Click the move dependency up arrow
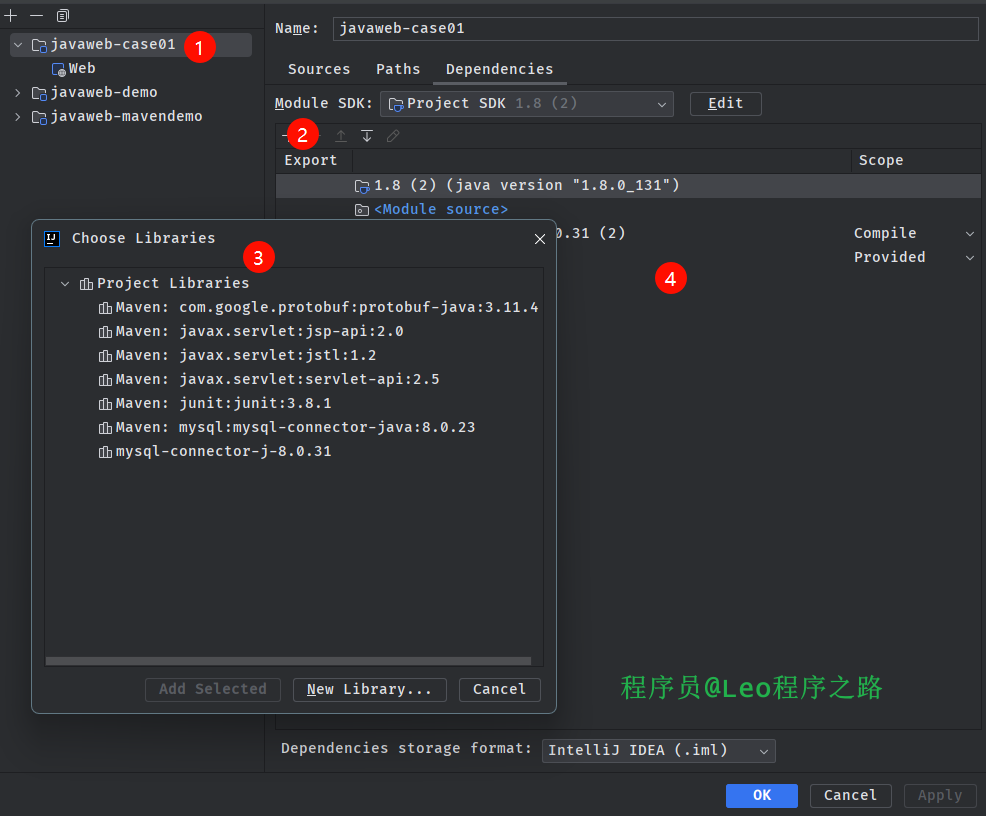Image resolution: width=986 pixels, height=816 pixels. click(341, 136)
